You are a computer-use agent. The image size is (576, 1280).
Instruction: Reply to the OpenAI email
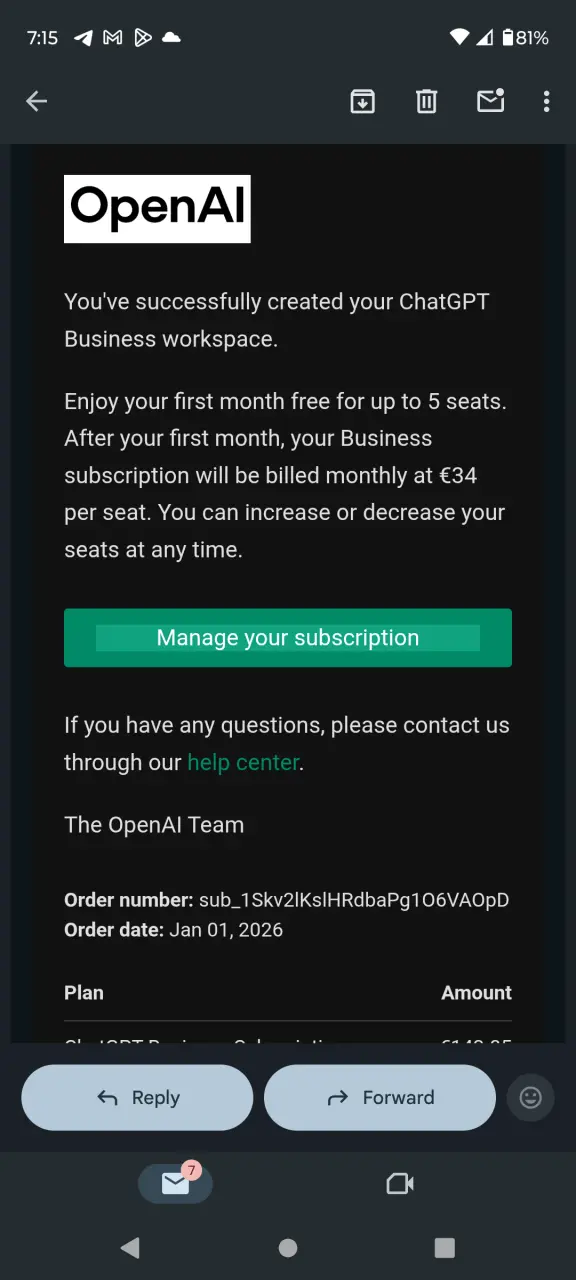(137, 1097)
